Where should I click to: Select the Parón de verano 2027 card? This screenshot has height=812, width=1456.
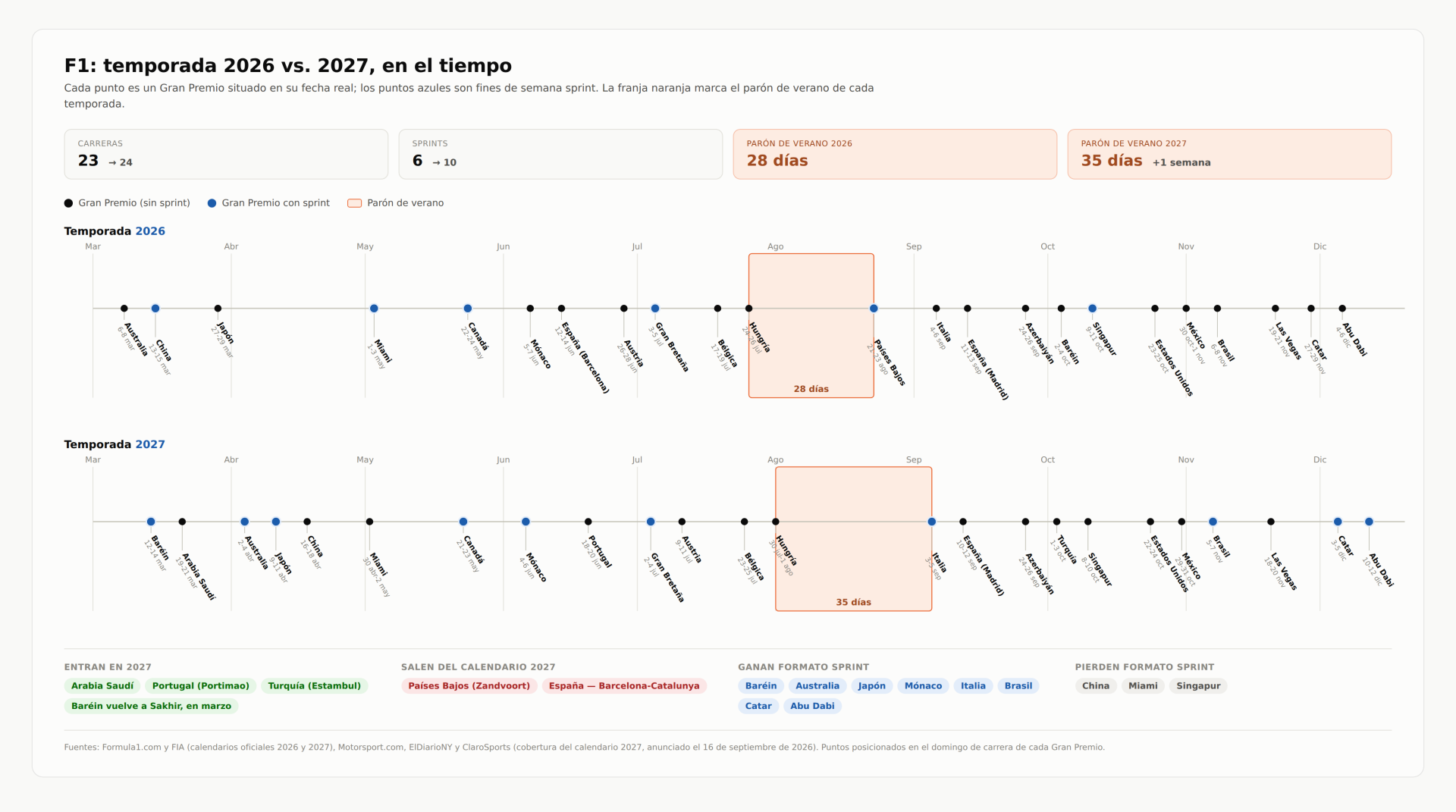pos(1229,154)
